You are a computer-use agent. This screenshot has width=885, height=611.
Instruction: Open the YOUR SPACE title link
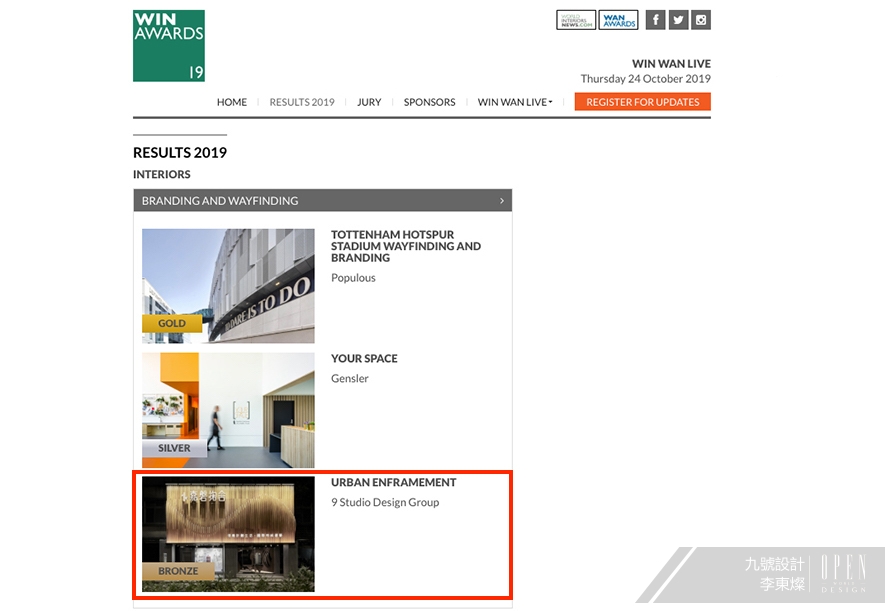pyautogui.click(x=364, y=359)
